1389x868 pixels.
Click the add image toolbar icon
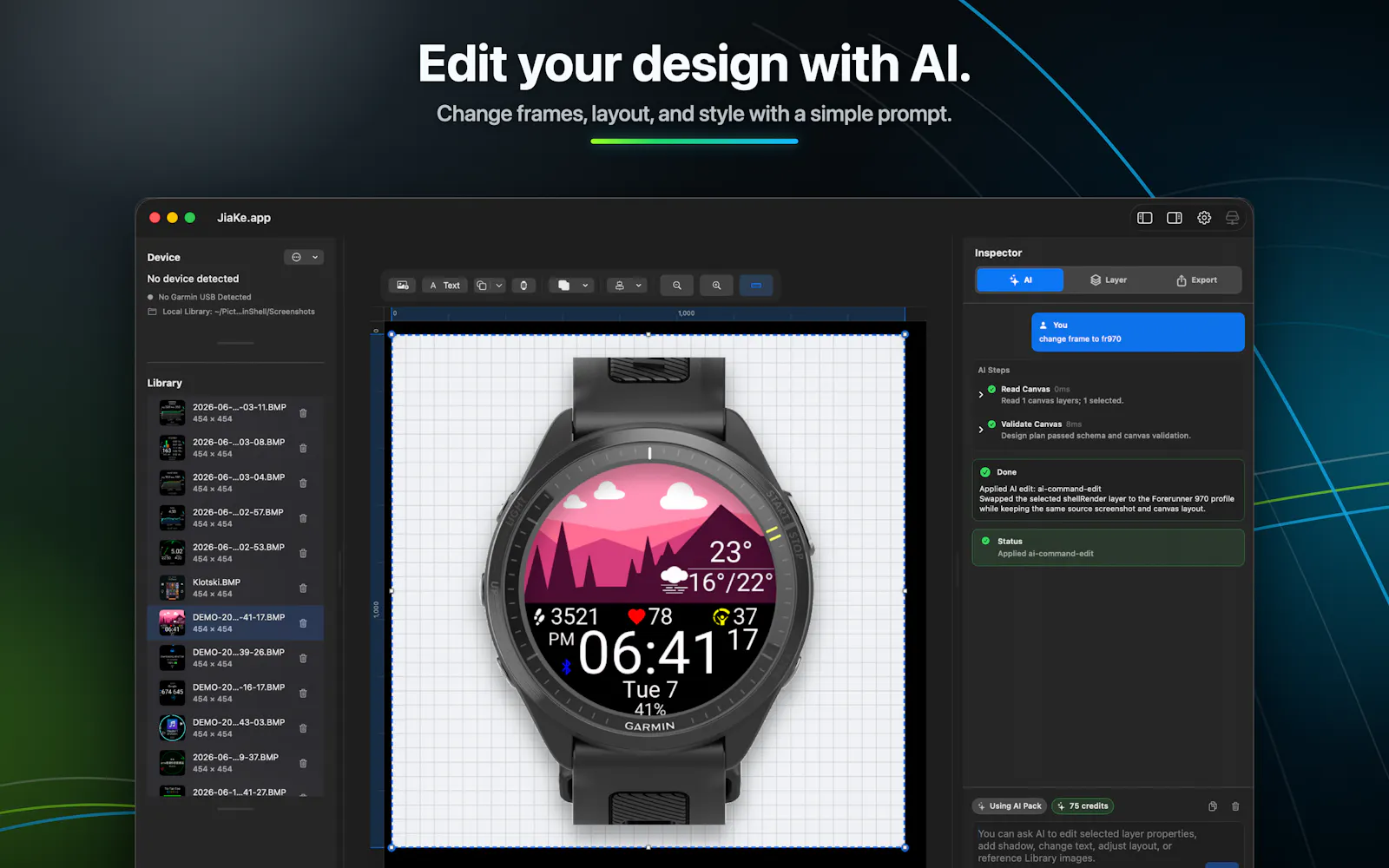pyautogui.click(x=403, y=286)
